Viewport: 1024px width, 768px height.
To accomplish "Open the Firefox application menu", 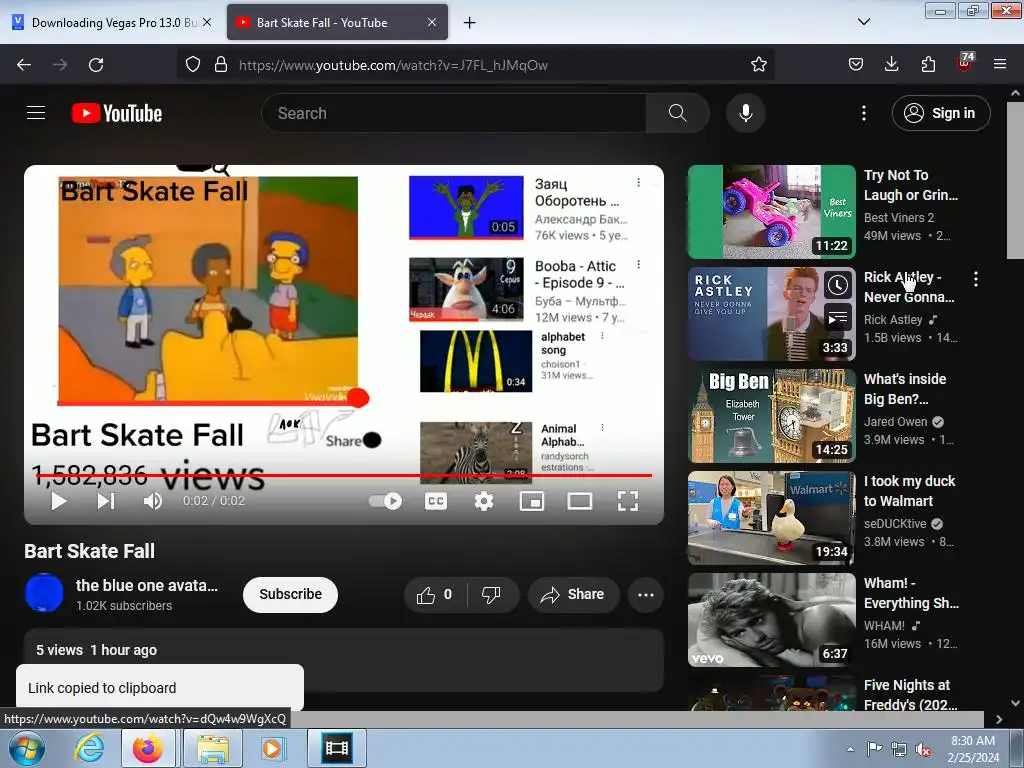I will [x=1000, y=65].
